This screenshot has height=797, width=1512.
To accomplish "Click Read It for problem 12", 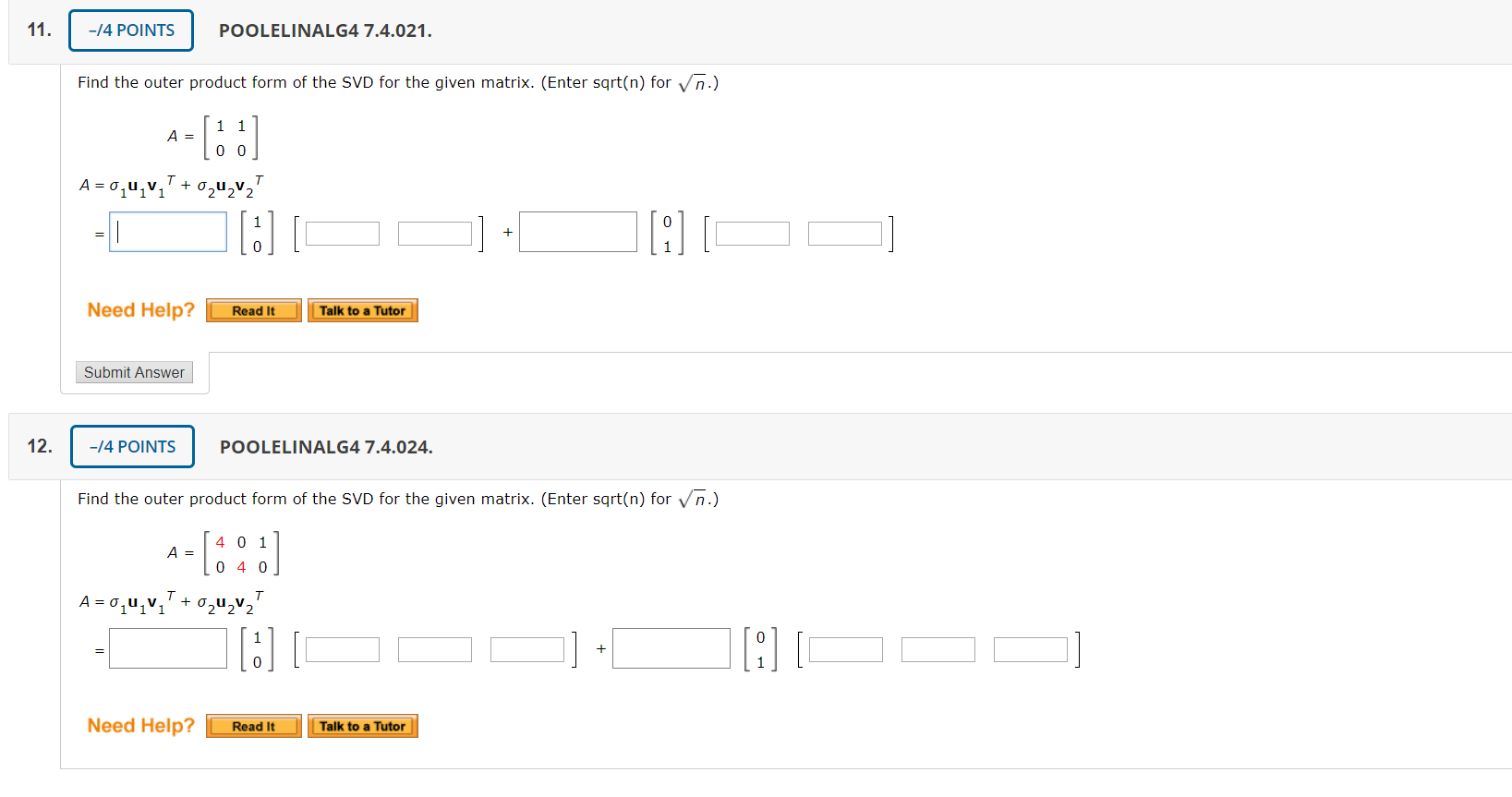I will [252, 726].
